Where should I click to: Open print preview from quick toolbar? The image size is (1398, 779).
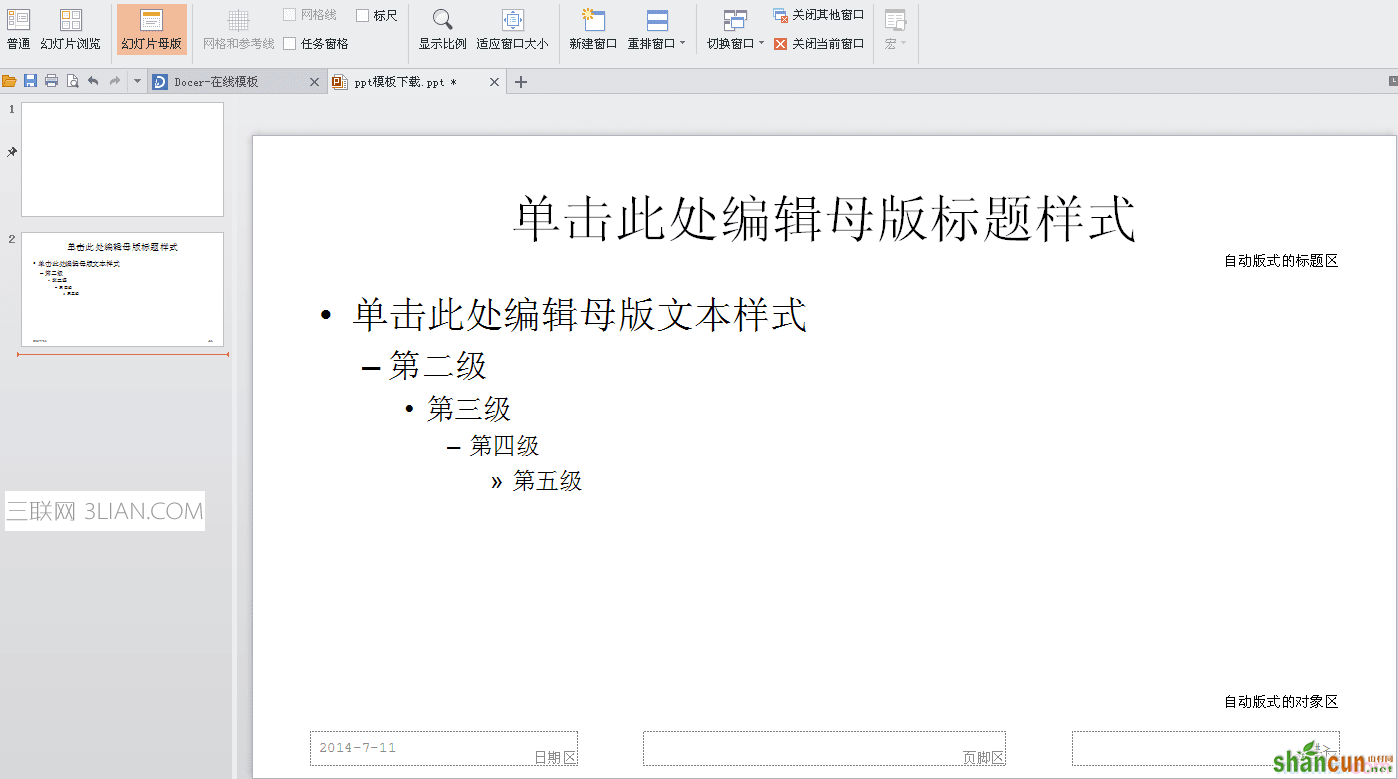(72, 81)
